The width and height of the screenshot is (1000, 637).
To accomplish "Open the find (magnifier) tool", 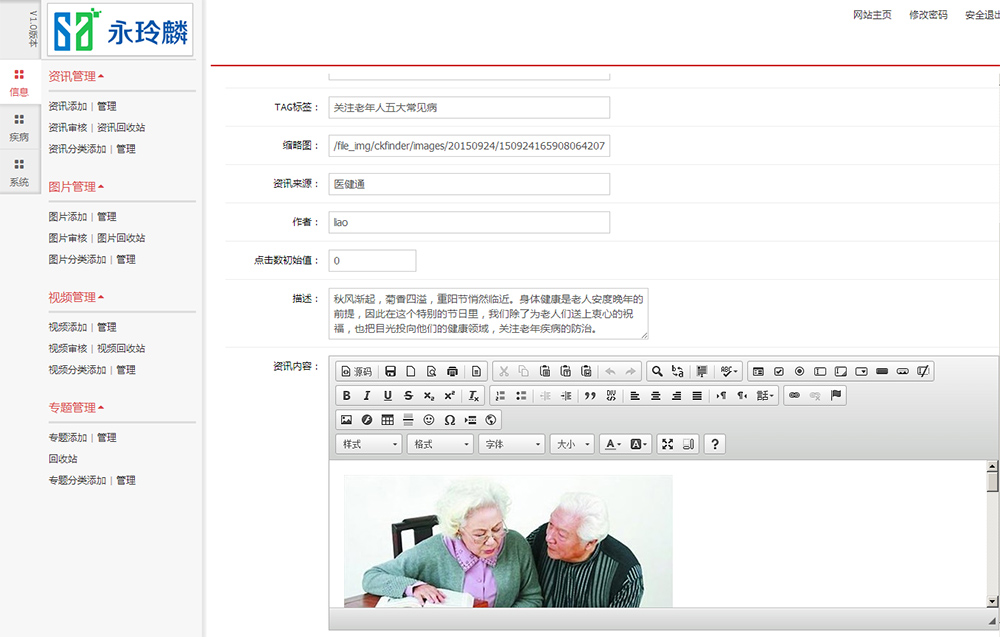I will pos(657,371).
